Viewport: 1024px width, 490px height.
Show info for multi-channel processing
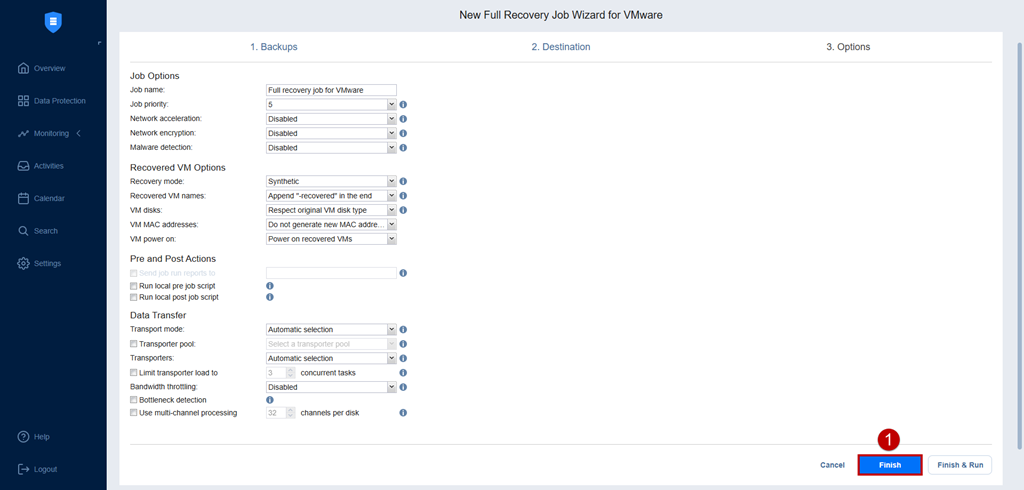pos(403,413)
